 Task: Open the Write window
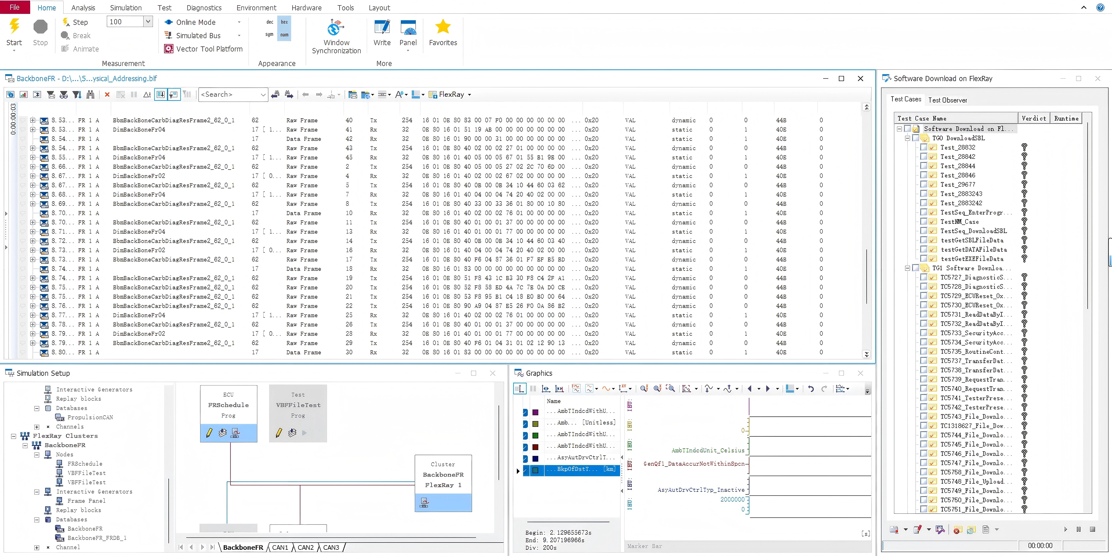click(382, 33)
